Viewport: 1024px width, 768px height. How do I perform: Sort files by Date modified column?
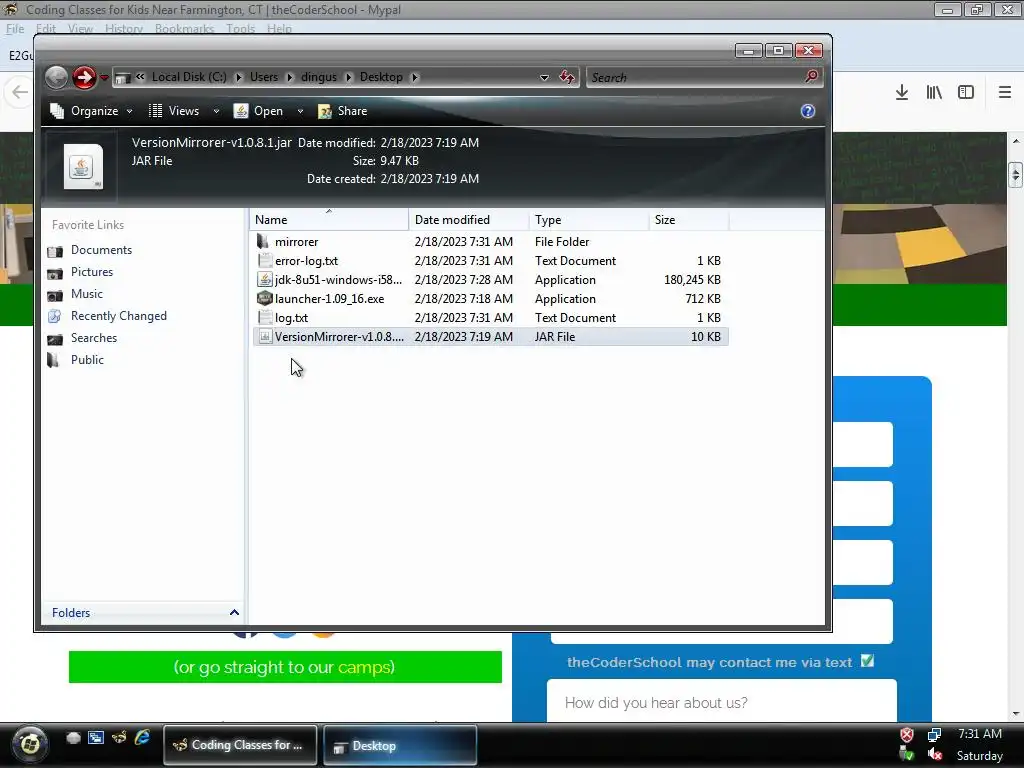tap(469, 220)
